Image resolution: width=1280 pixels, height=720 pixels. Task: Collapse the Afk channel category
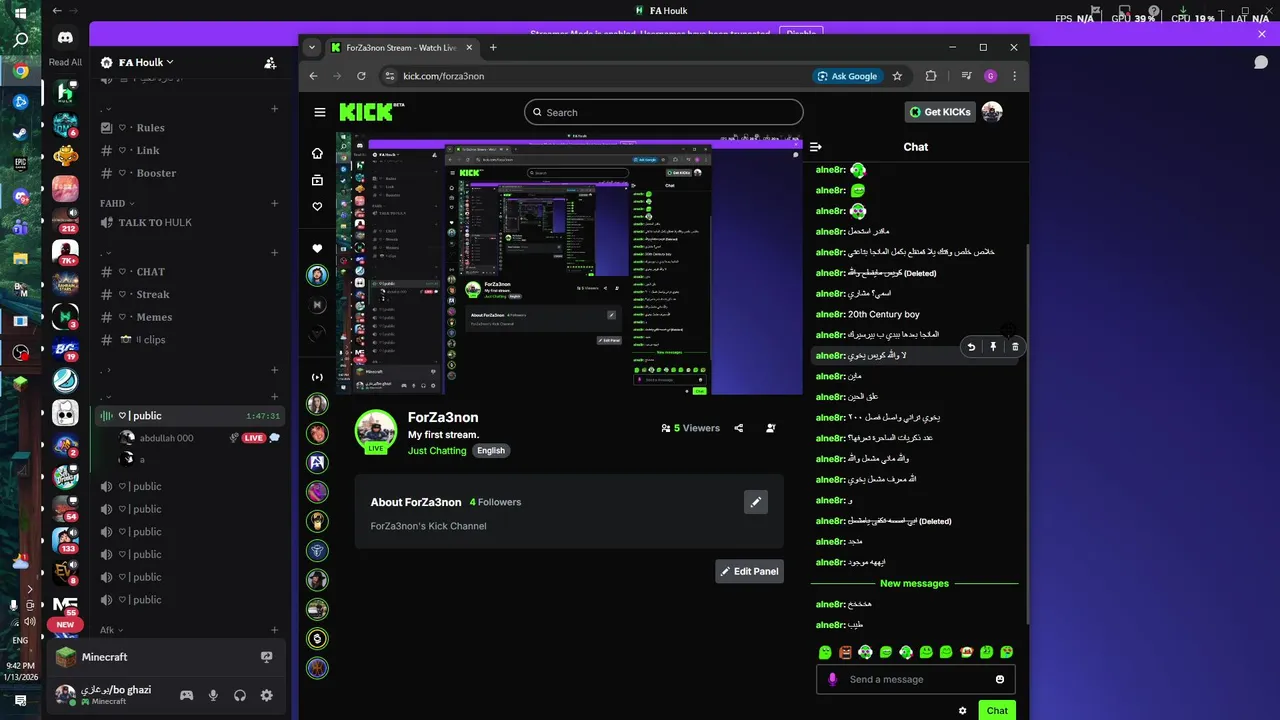[x=112, y=630]
